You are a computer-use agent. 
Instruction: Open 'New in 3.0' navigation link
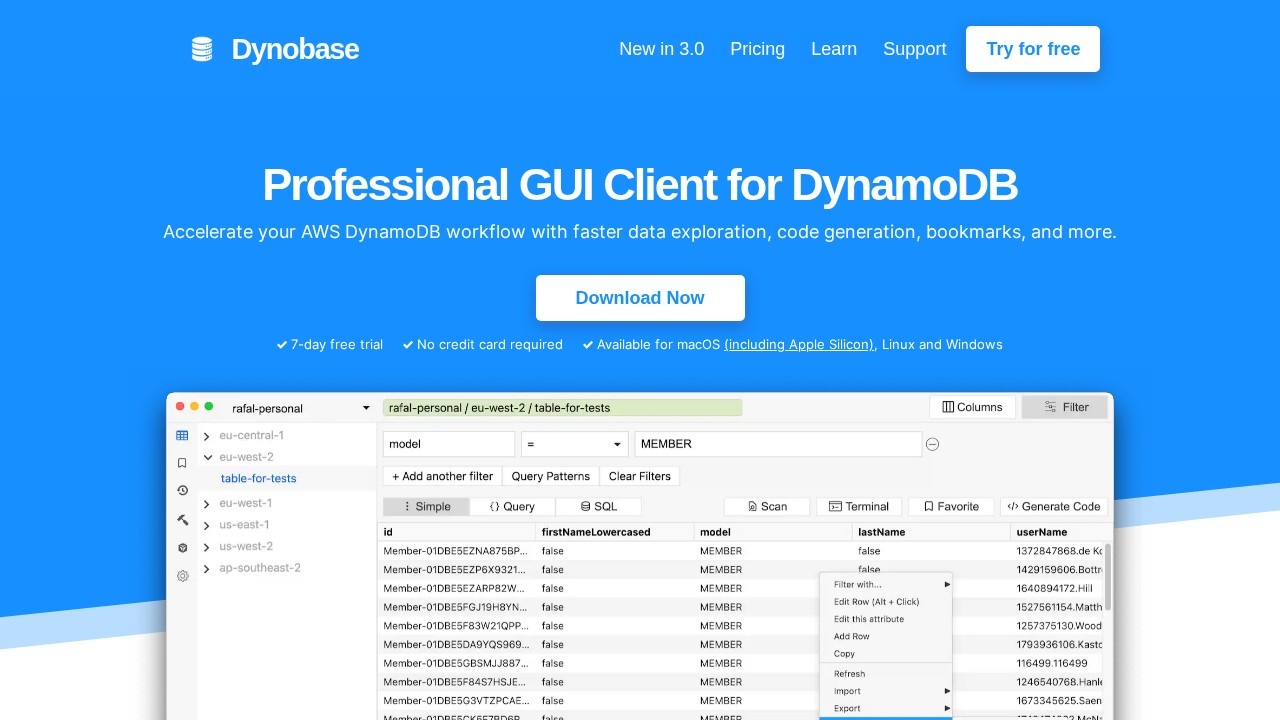click(x=661, y=49)
